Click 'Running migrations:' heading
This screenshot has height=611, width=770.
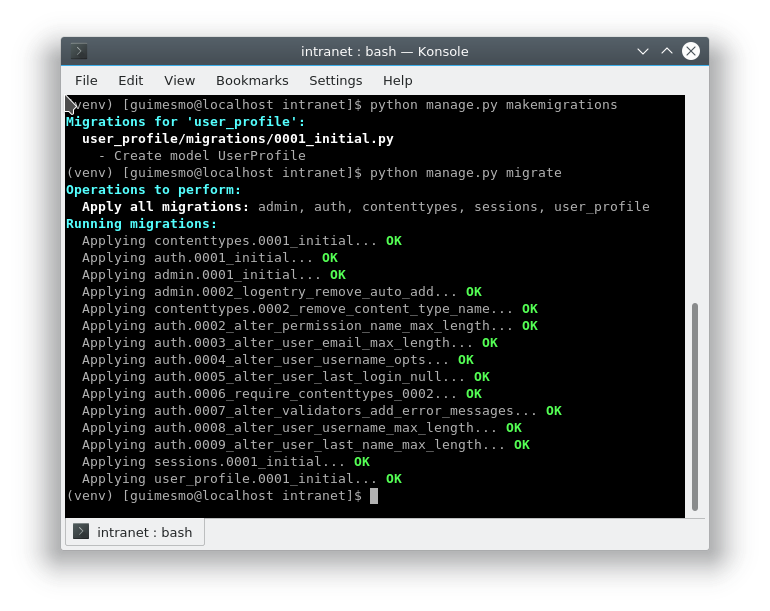coord(141,224)
